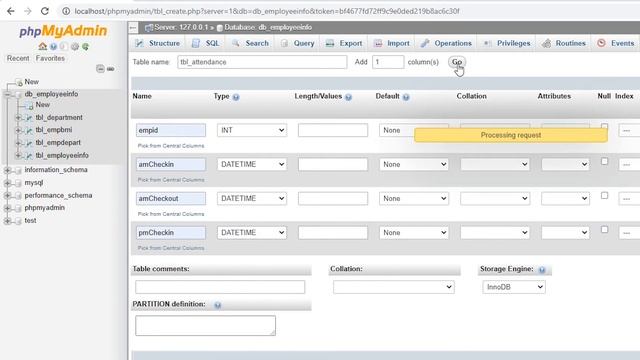Click the phpMyAdmin documentation help icon
This screenshot has width=640, height=360.
click(x=53, y=47)
